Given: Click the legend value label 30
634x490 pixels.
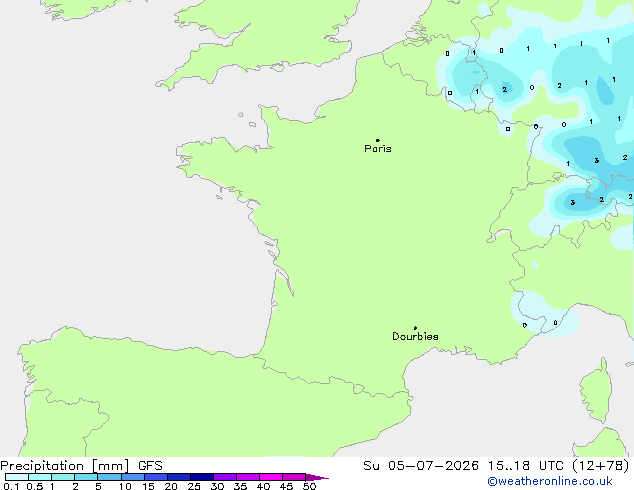Looking at the screenshot, I should 217,486.
